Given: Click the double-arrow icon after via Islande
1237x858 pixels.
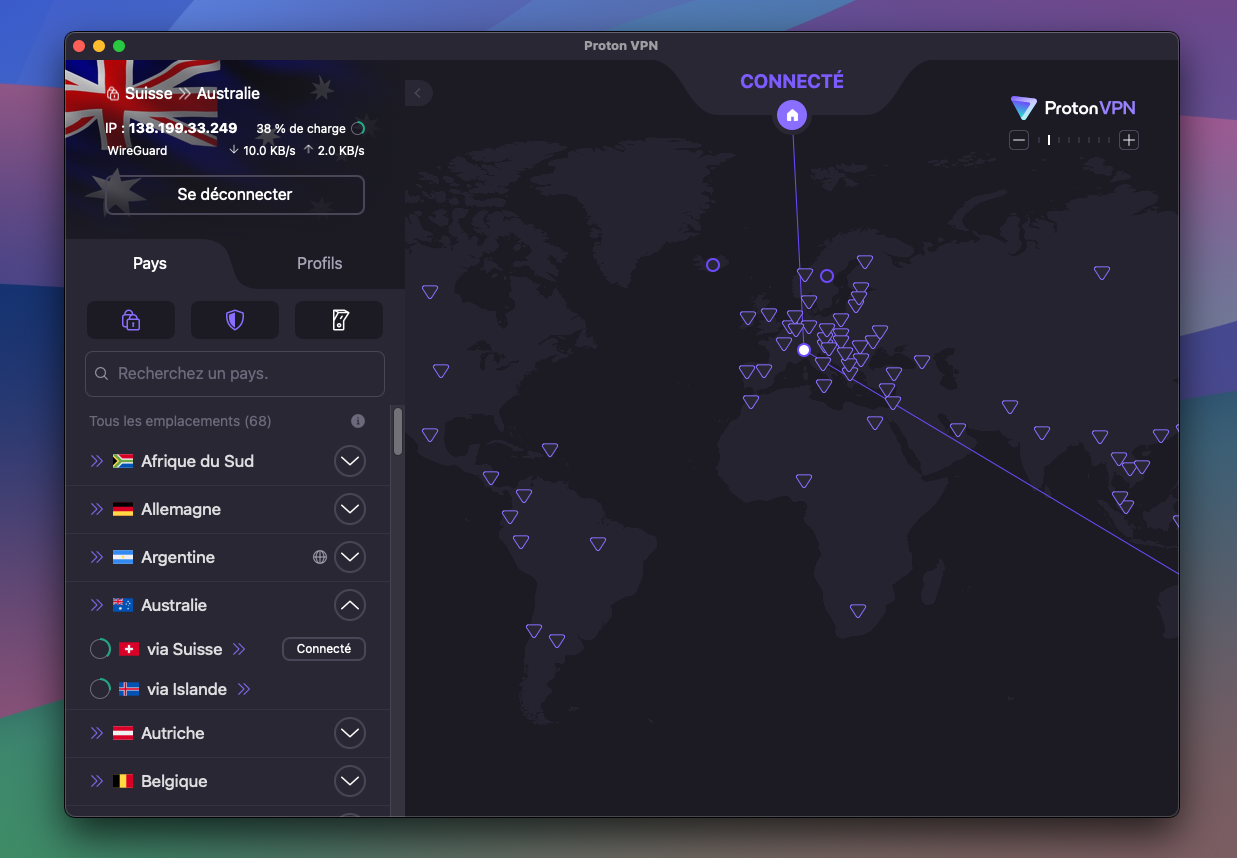Looking at the screenshot, I should [x=243, y=689].
